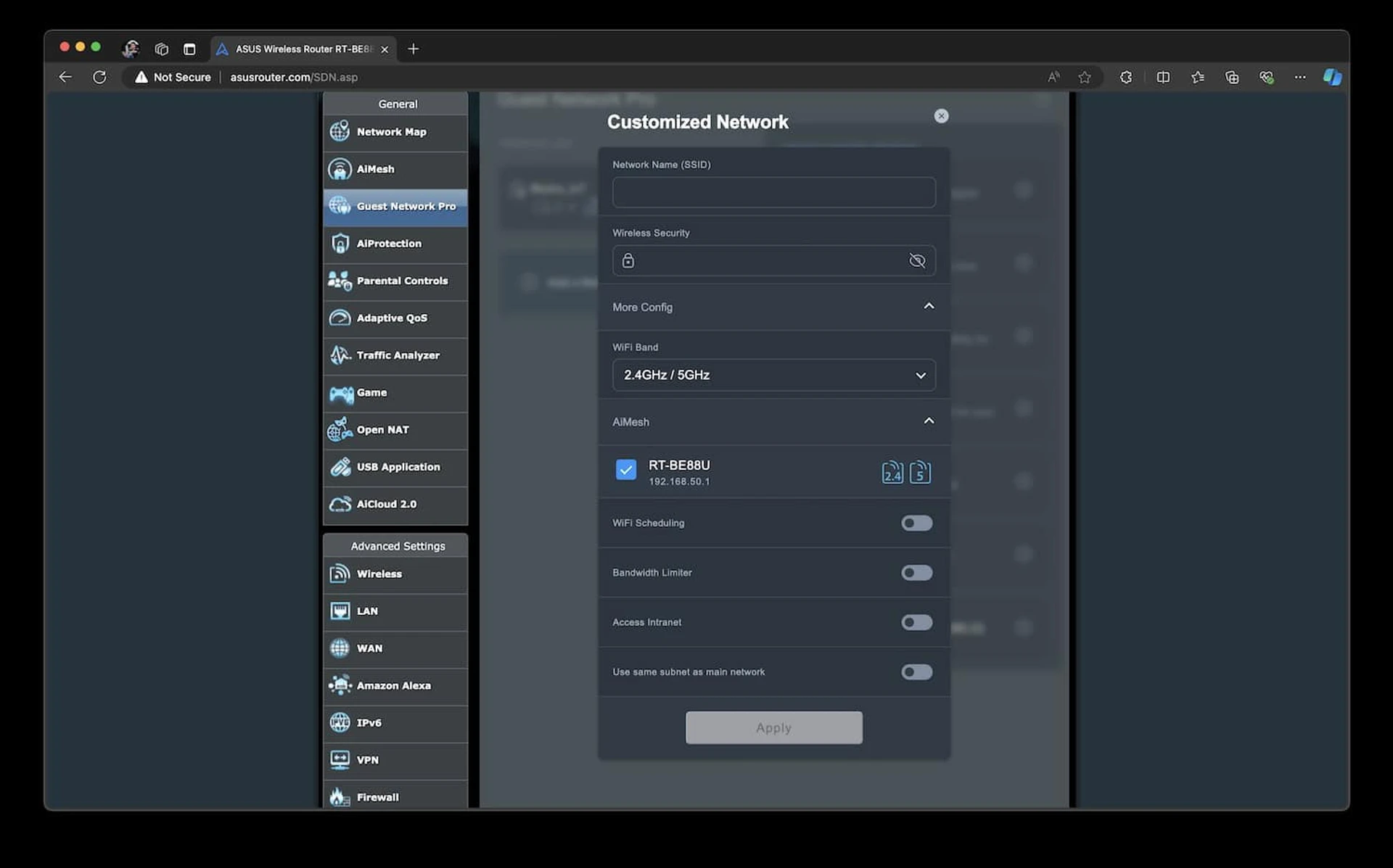This screenshot has width=1393, height=868.
Task: Click the Amazon Alexa icon
Action: pos(340,685)
